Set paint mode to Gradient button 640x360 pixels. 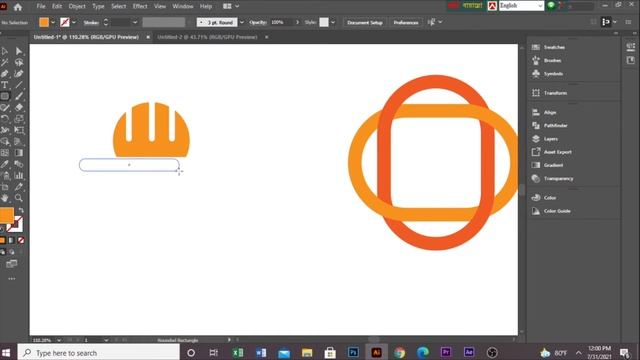(11, 240)
